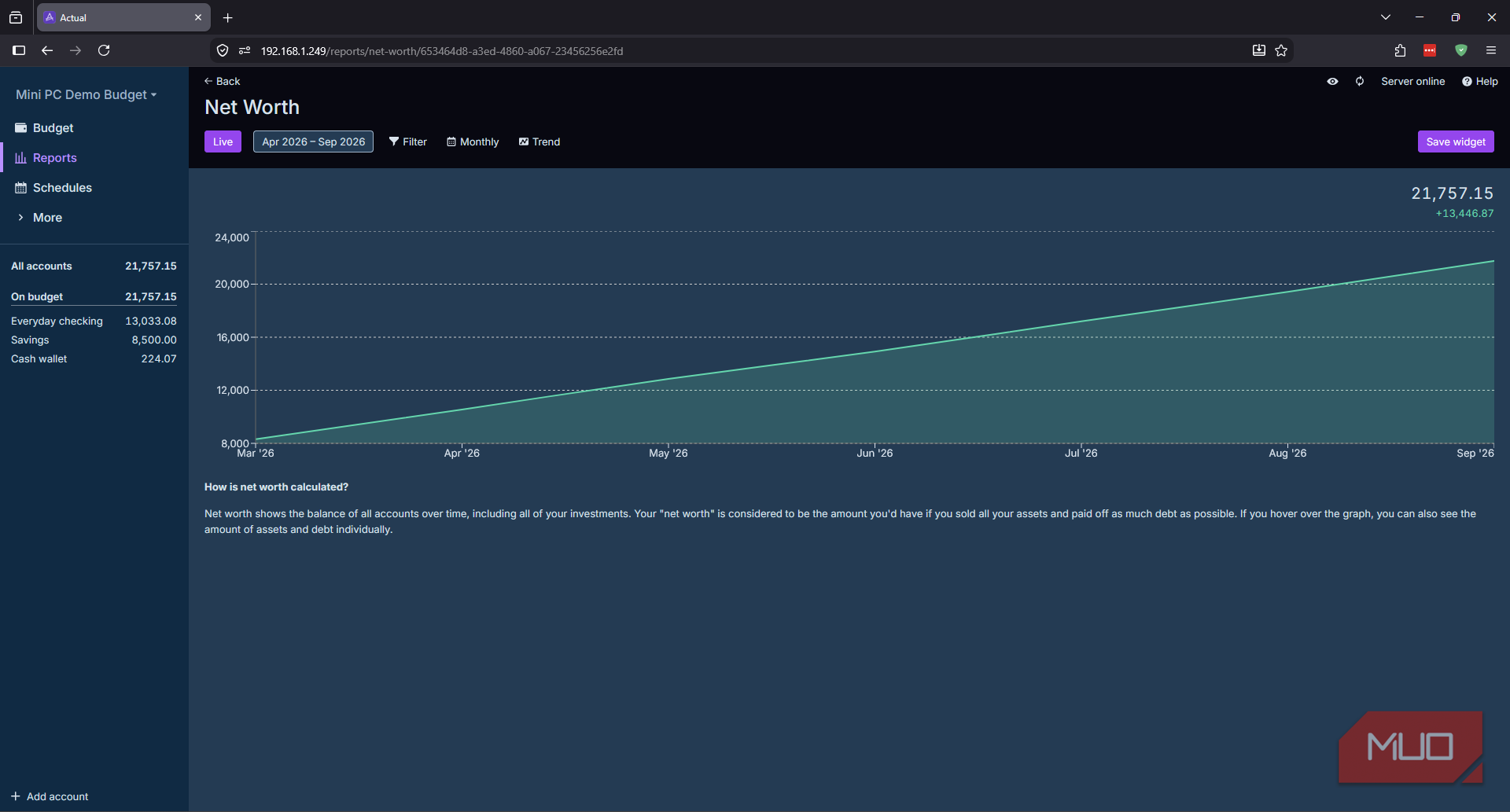Click the sync refresh icon near Server online
This screenshot has width=1510, height=812.
click(x=1360, y=81)
